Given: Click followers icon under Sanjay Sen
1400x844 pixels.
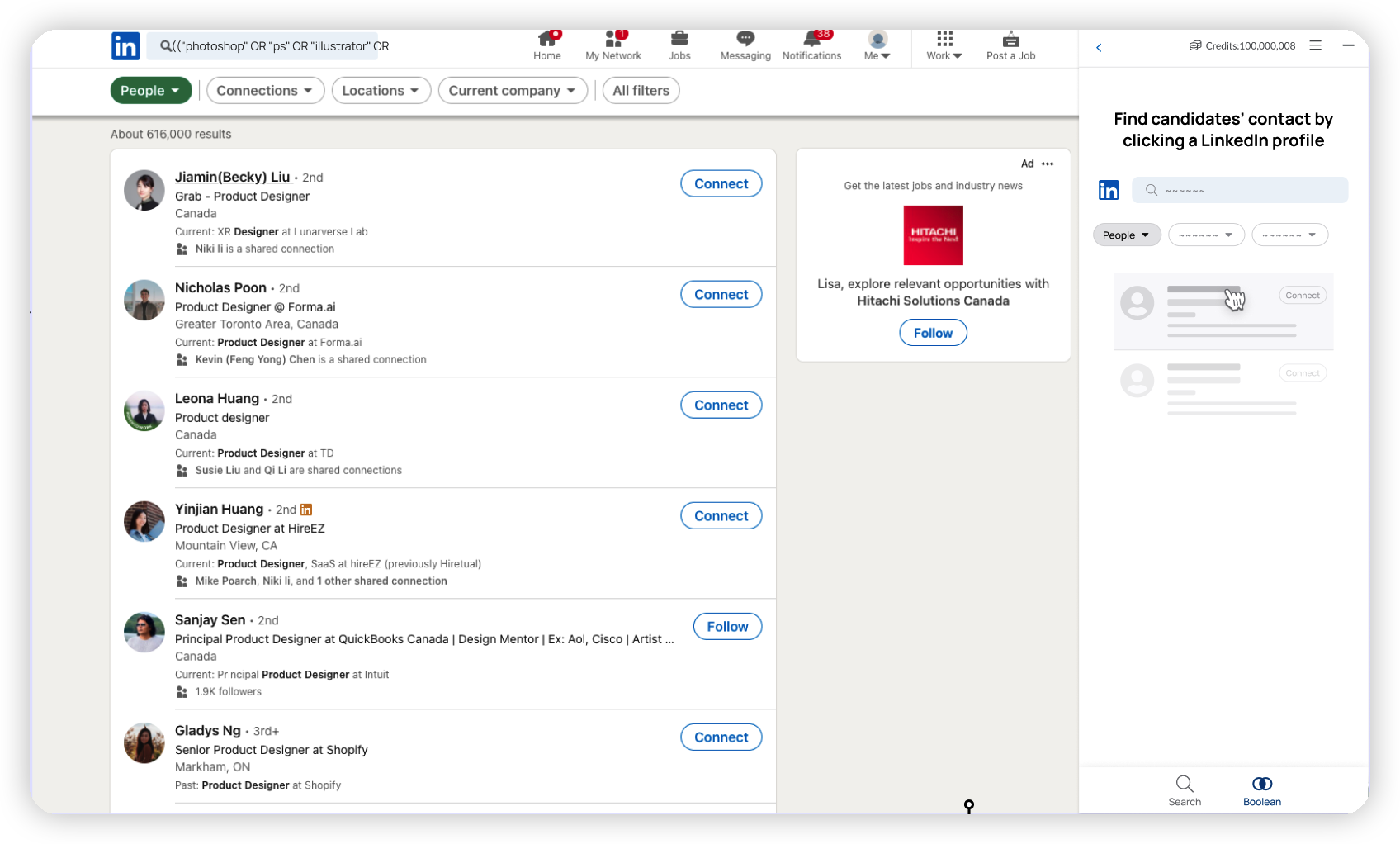Looking at the screenshot, I should click(182, 692).
